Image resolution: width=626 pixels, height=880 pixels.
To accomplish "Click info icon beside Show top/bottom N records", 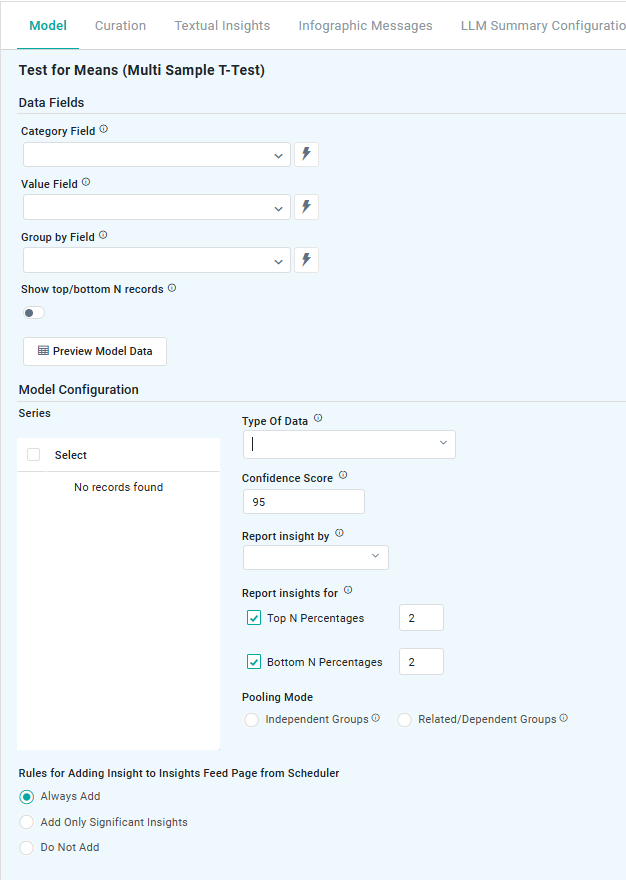I will pos(172,288).
